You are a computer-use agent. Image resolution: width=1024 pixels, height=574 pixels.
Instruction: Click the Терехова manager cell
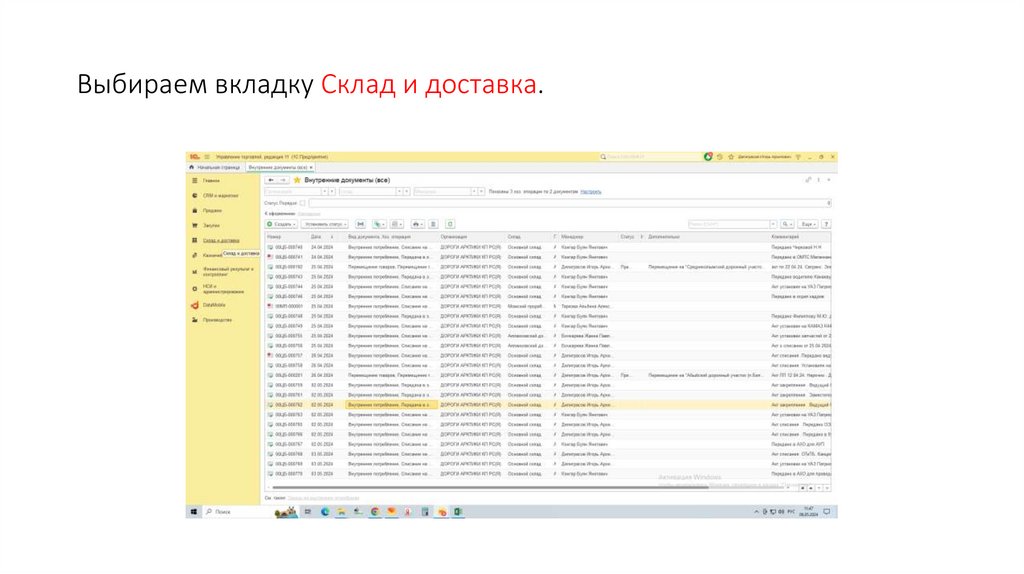586,306
